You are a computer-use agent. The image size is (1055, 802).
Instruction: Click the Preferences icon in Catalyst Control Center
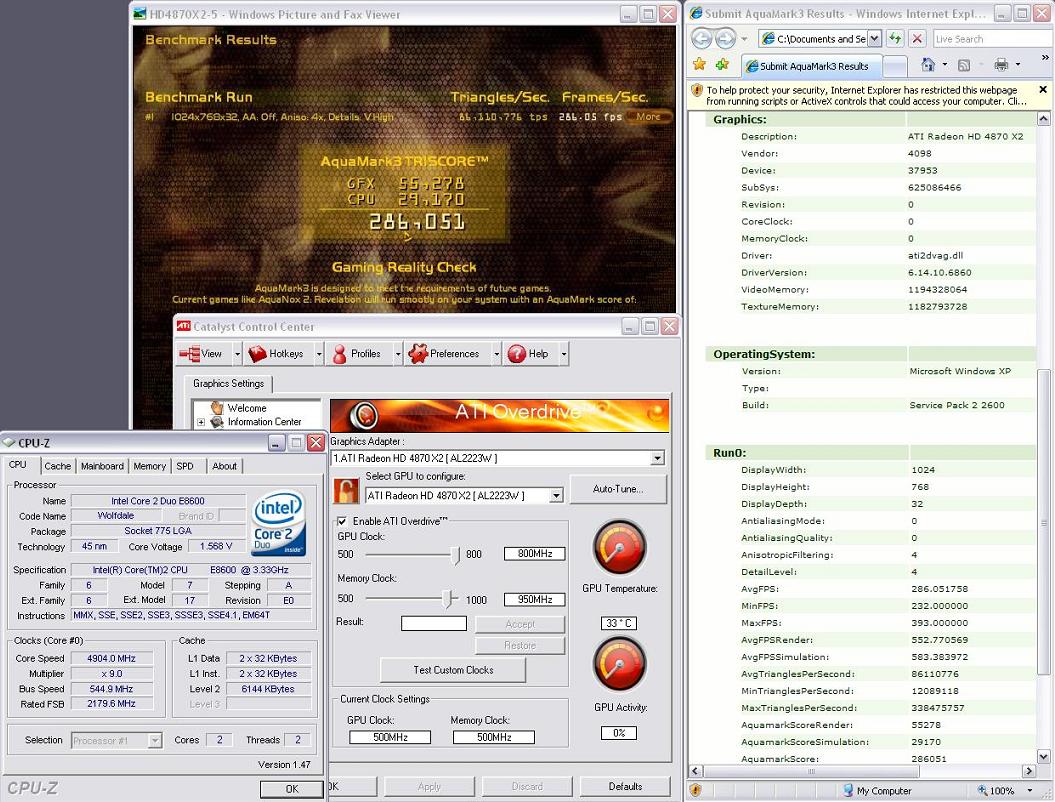click(418, 354)
